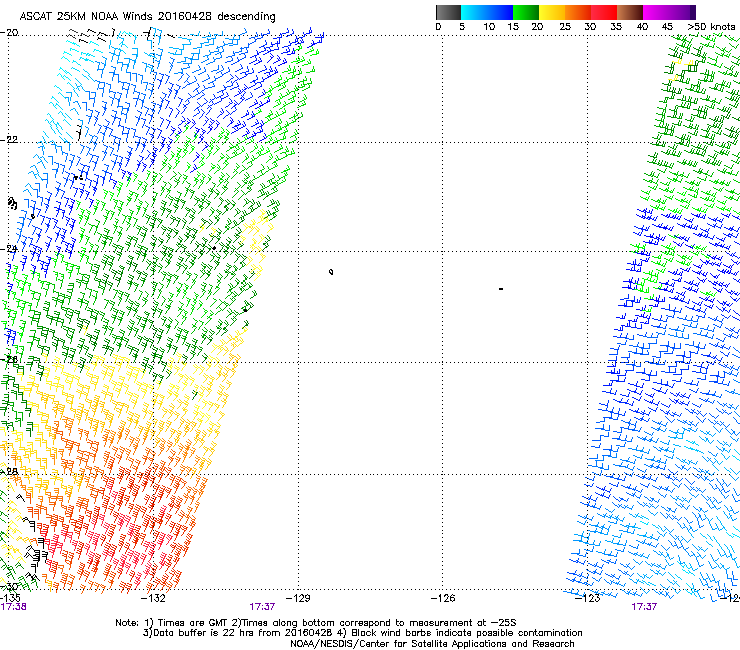Click the green 15-20 knots legend segment
This screenshot has height=650, width=740.
pos(526,12)
